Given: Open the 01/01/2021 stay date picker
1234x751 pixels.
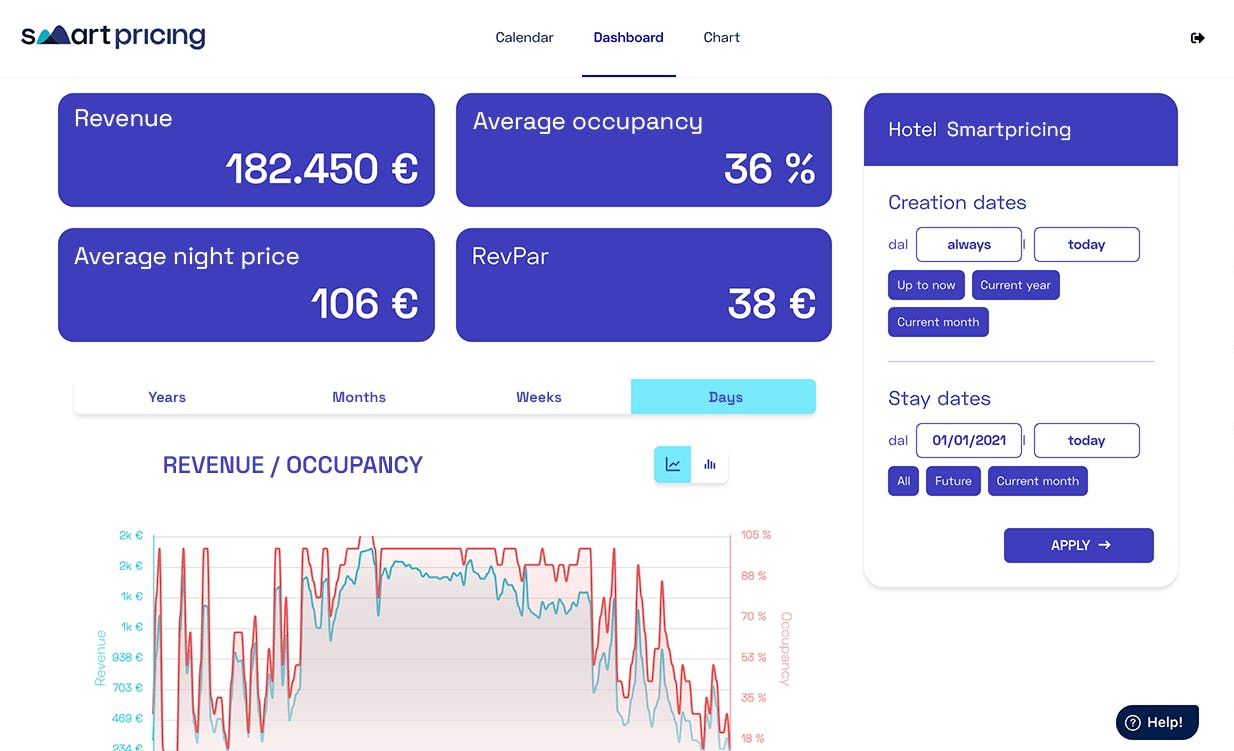Looking at the screenshot, I should tap(968, 440).
